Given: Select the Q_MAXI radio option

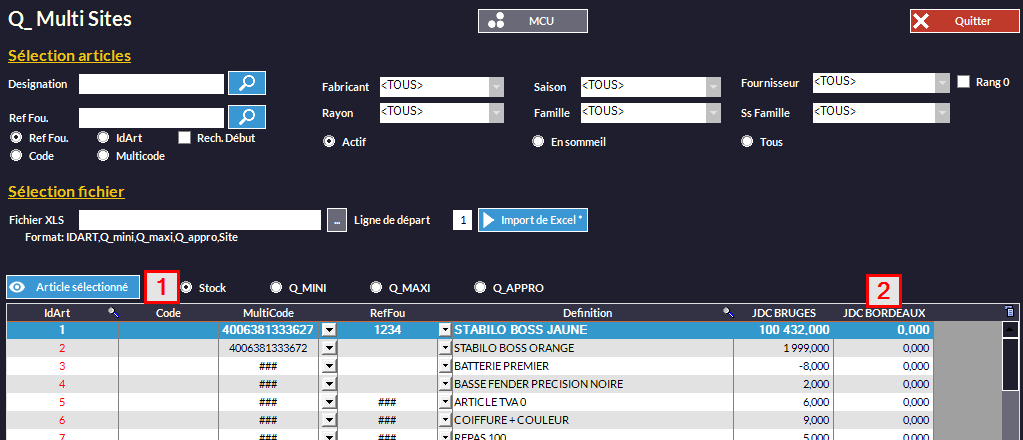Looking at the screenshot, I should pos(376,288).
